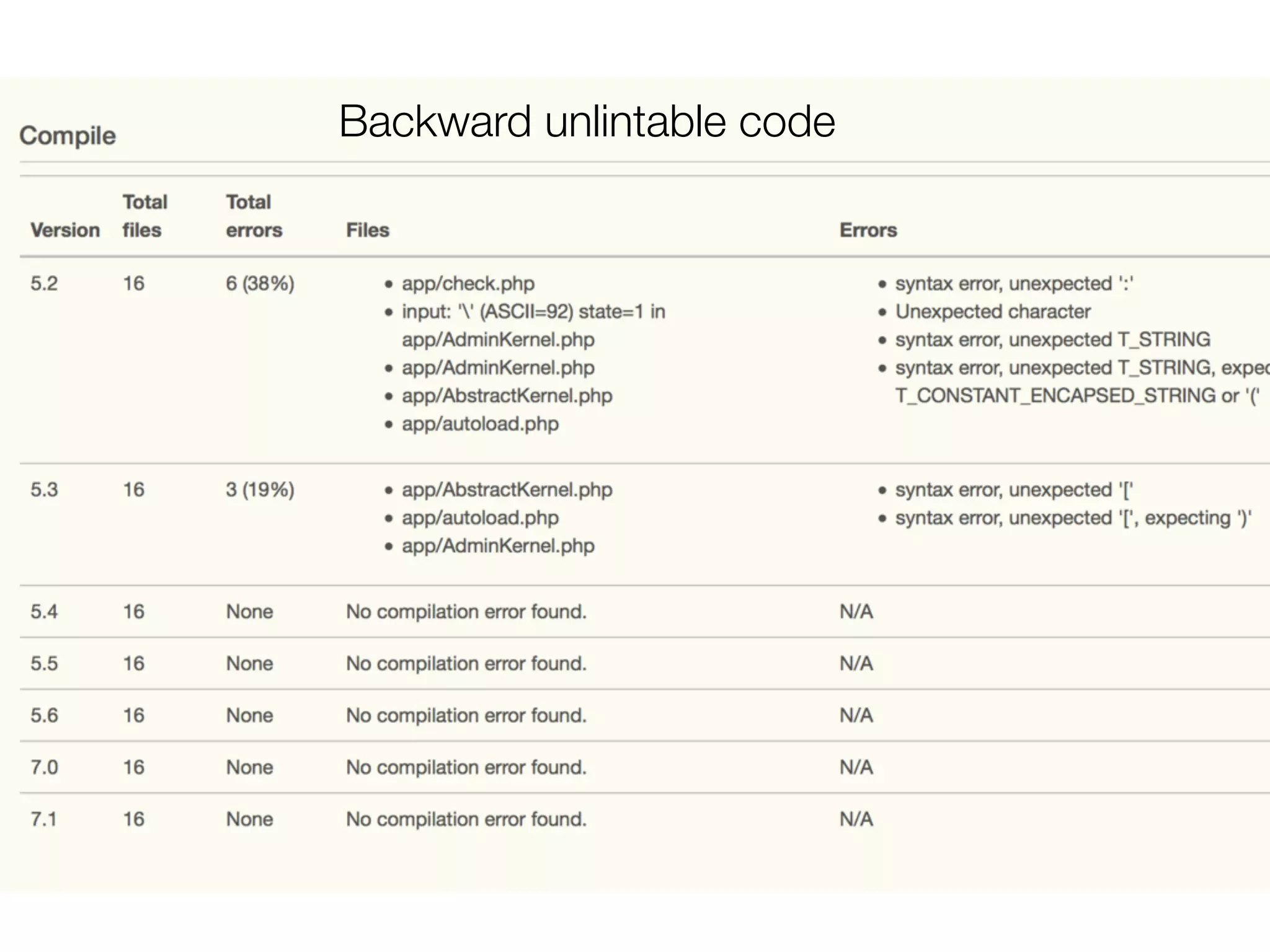The image size is (1270, 952).
Task: Select the '6 (38%)' total errors cell
Action: point(260,283)
